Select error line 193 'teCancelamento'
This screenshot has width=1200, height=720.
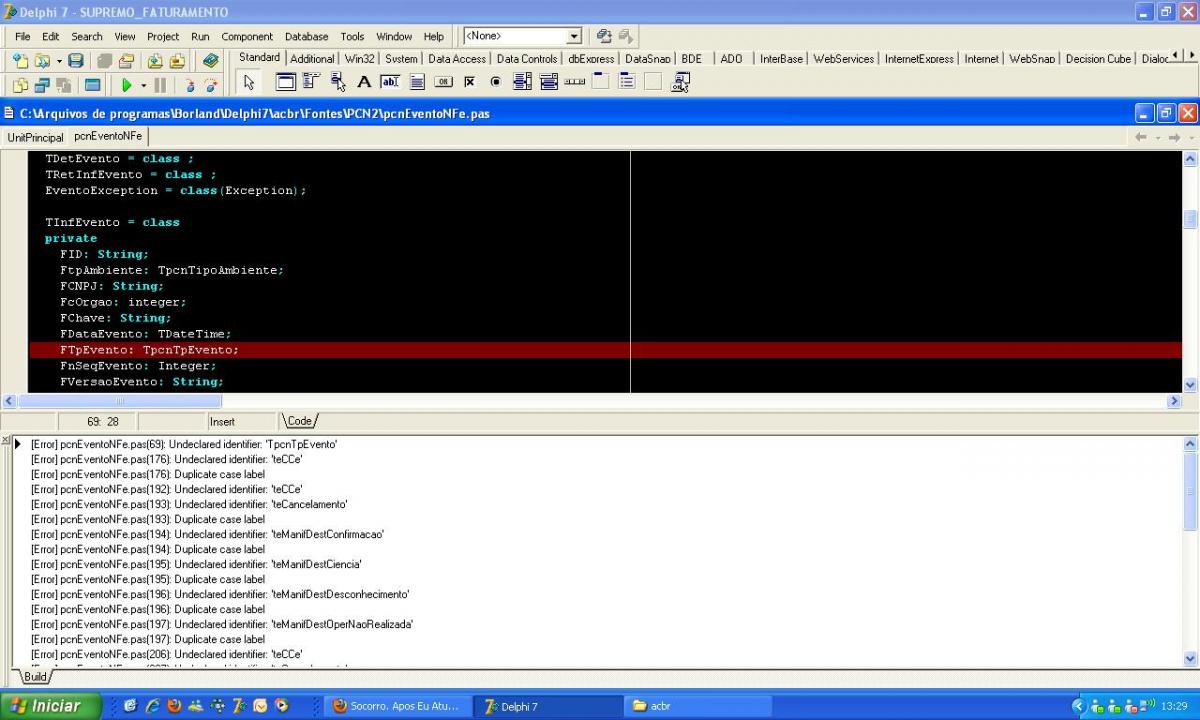[x=189, y=504]
